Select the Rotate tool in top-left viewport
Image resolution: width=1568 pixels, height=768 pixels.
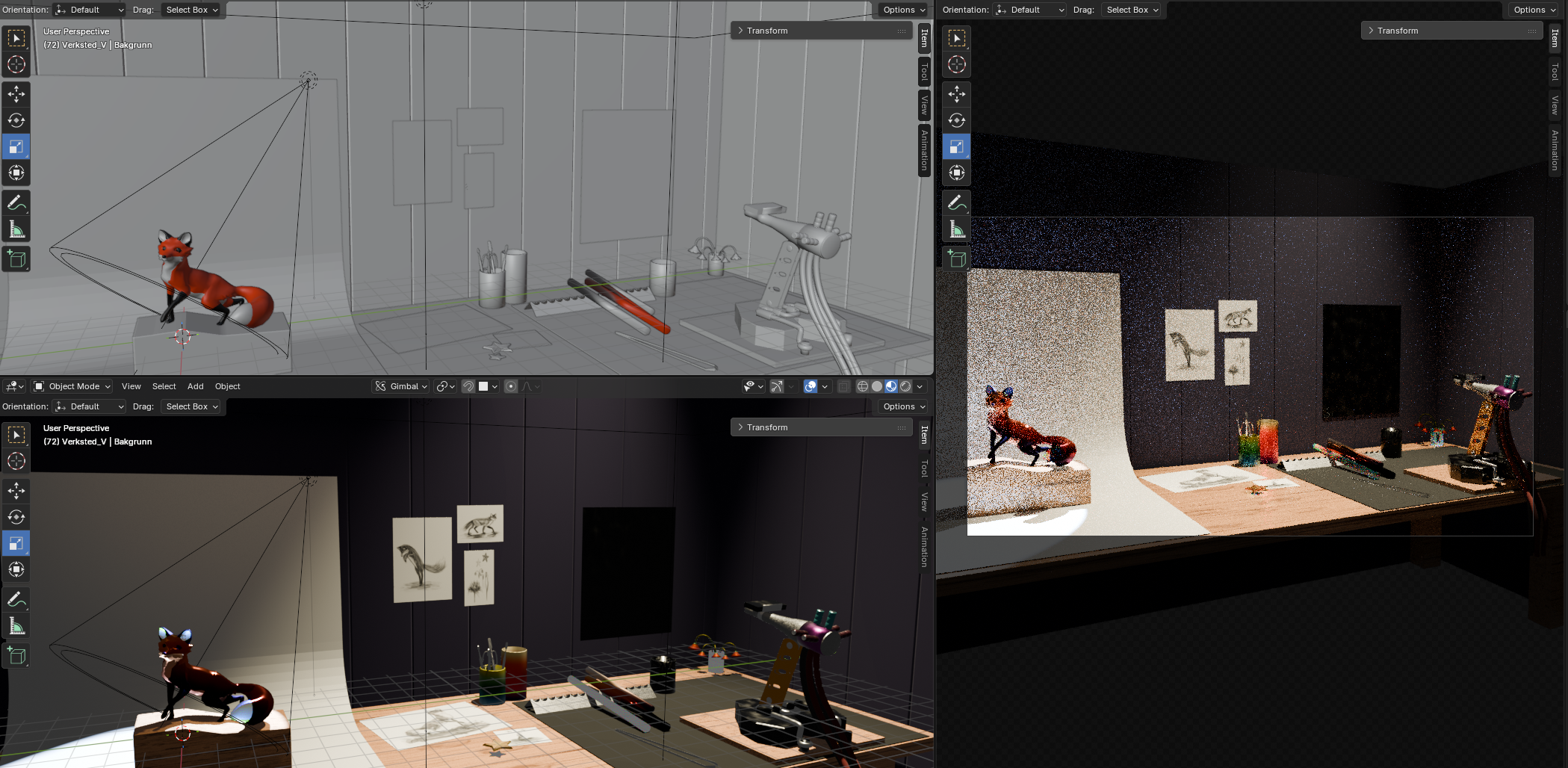[x=16, y=120]
